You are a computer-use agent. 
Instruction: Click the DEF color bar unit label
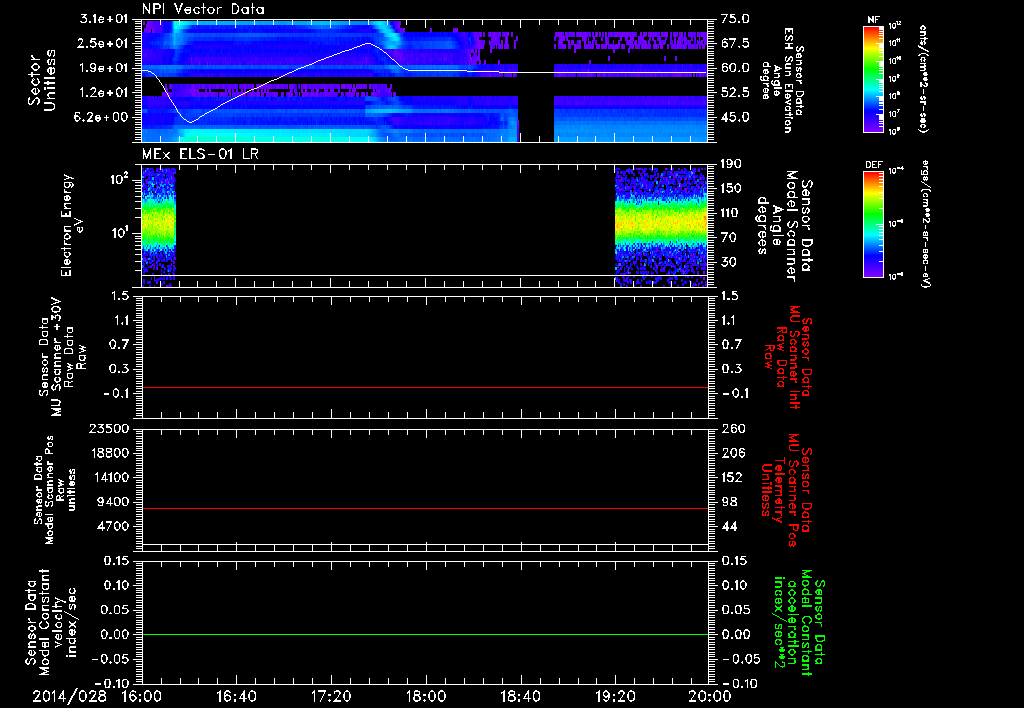pos(923,224)
